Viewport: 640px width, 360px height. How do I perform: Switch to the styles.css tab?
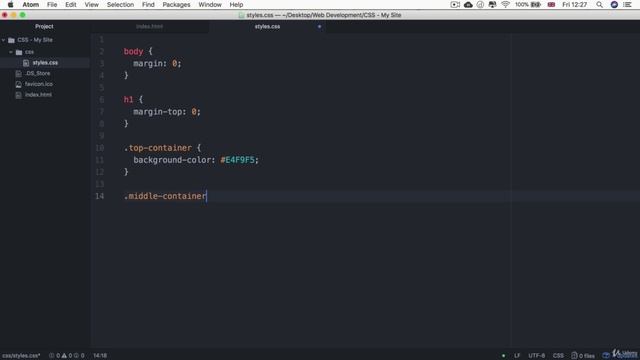click(267, 27)
